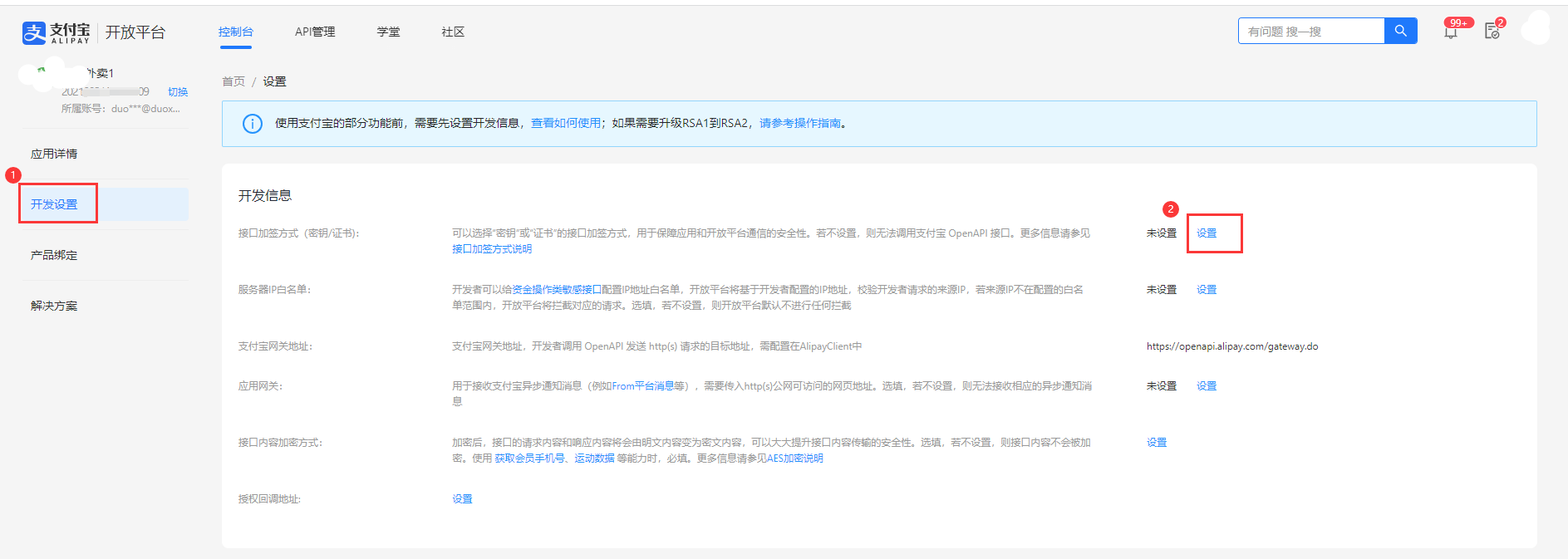The width and height of the screenshot is (1568, 559).
Task: Open the 社区 navigation item
Action: coord(453,32)
